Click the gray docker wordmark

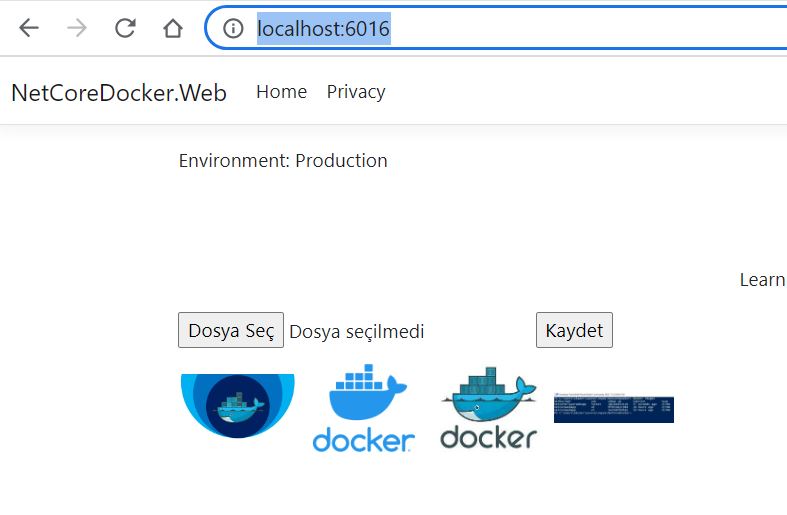[x=488, y=437]
